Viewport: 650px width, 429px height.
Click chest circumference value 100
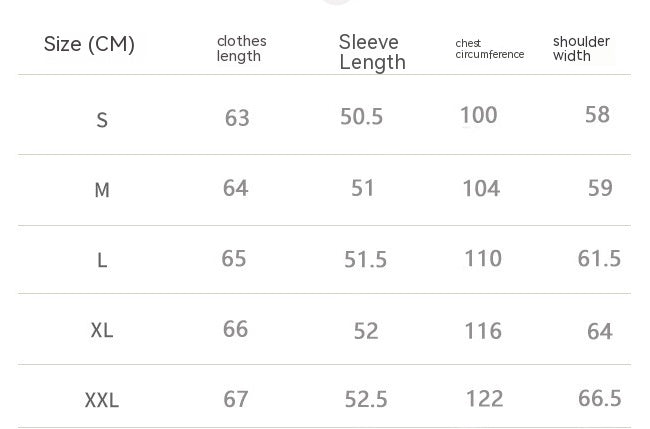(x=479, y=115)
